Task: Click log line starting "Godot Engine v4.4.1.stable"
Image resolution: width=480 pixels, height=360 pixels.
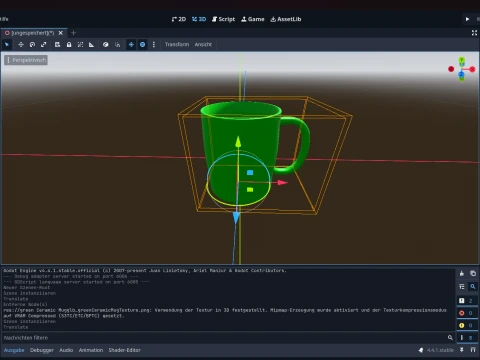Action: pyautogui.click(x=145, y=270)
